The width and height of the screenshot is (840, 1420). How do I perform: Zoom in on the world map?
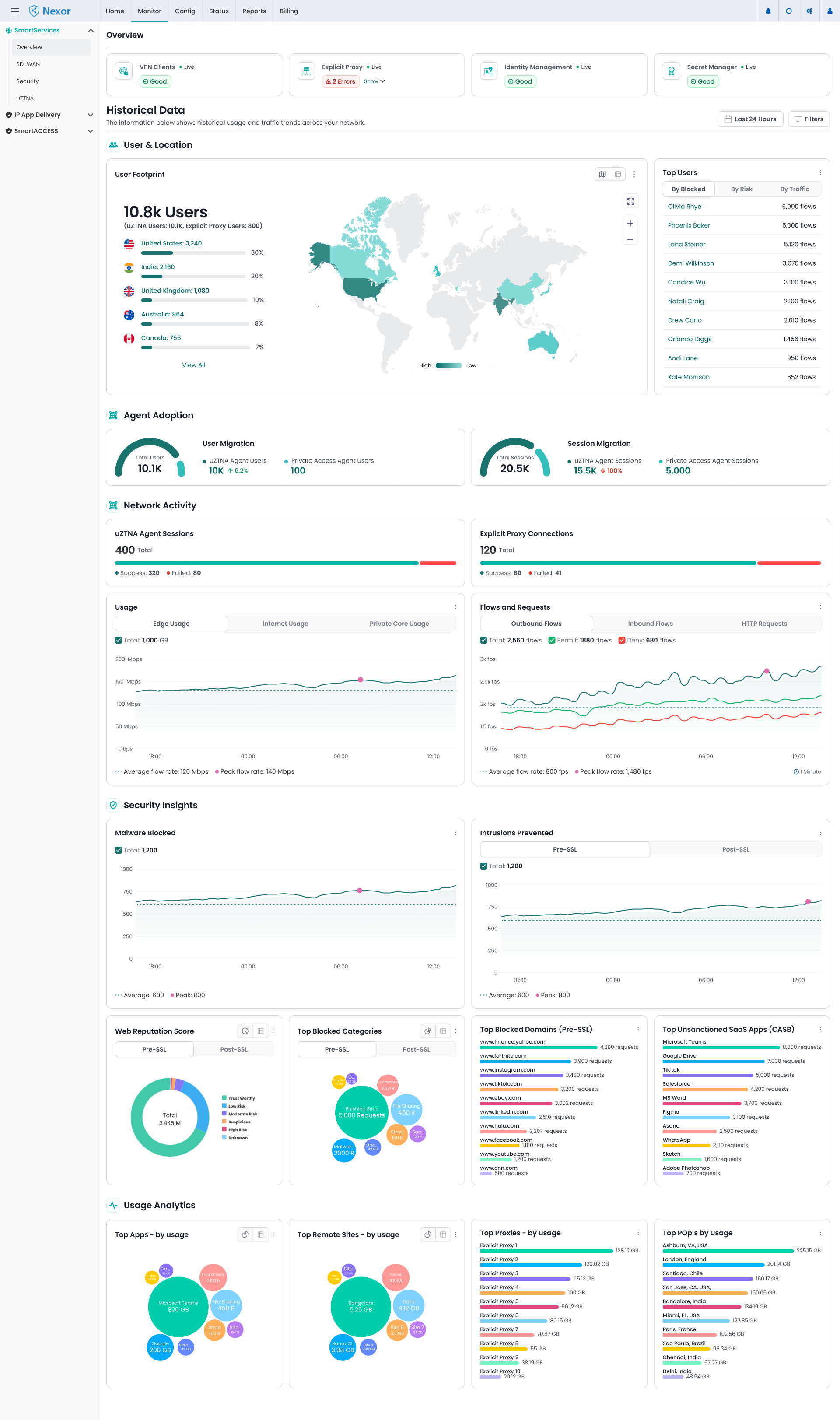pos(630,223)
